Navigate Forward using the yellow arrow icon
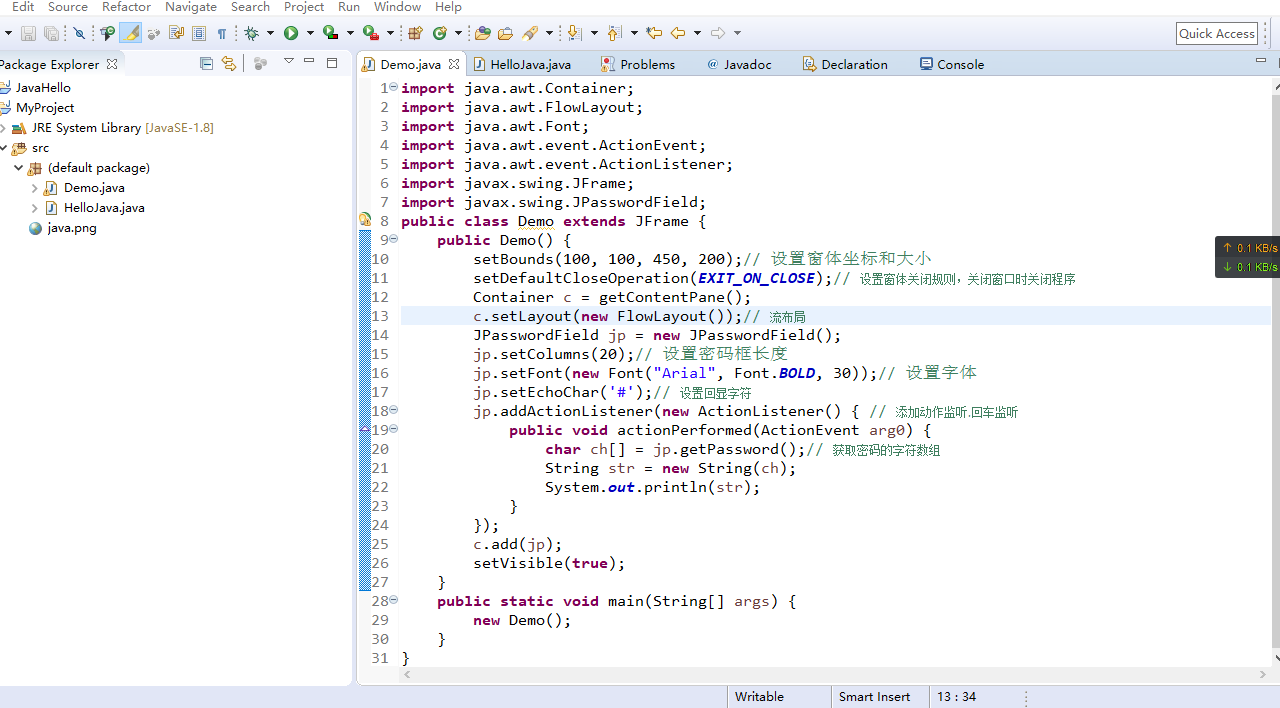 pyautogui.click(x=716, y=32)
